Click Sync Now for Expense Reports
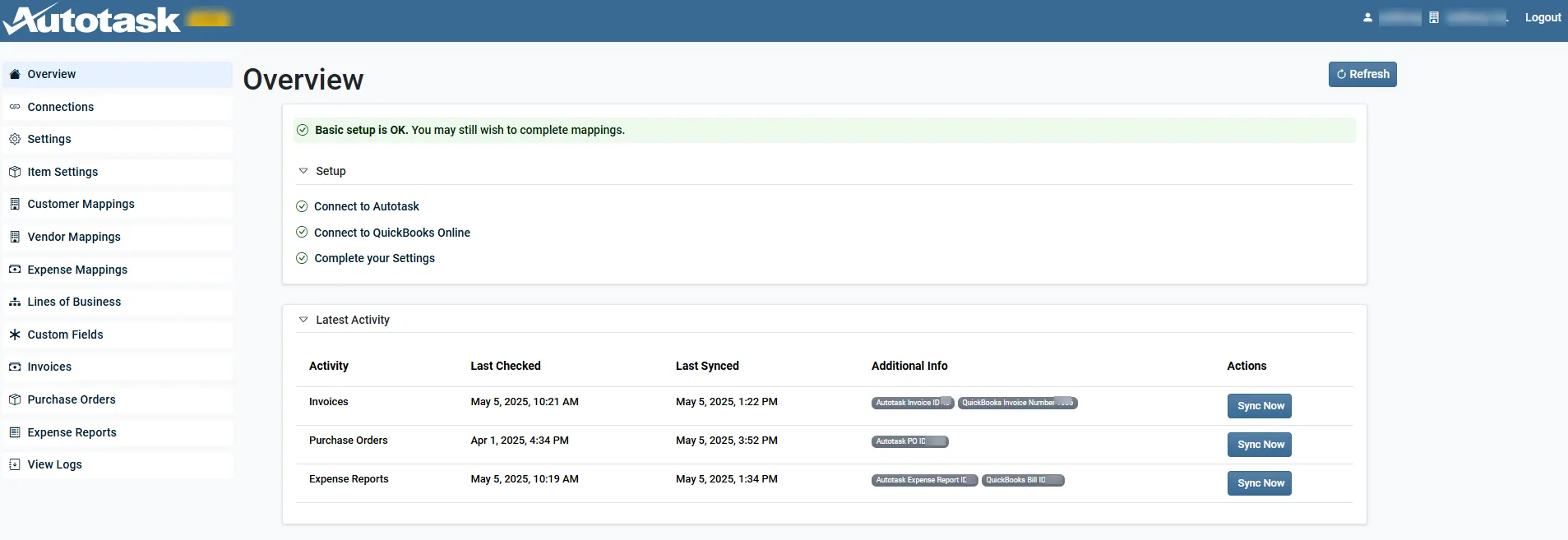The width and height of the screenshot is (1568, 540). tap(1259, 483)
